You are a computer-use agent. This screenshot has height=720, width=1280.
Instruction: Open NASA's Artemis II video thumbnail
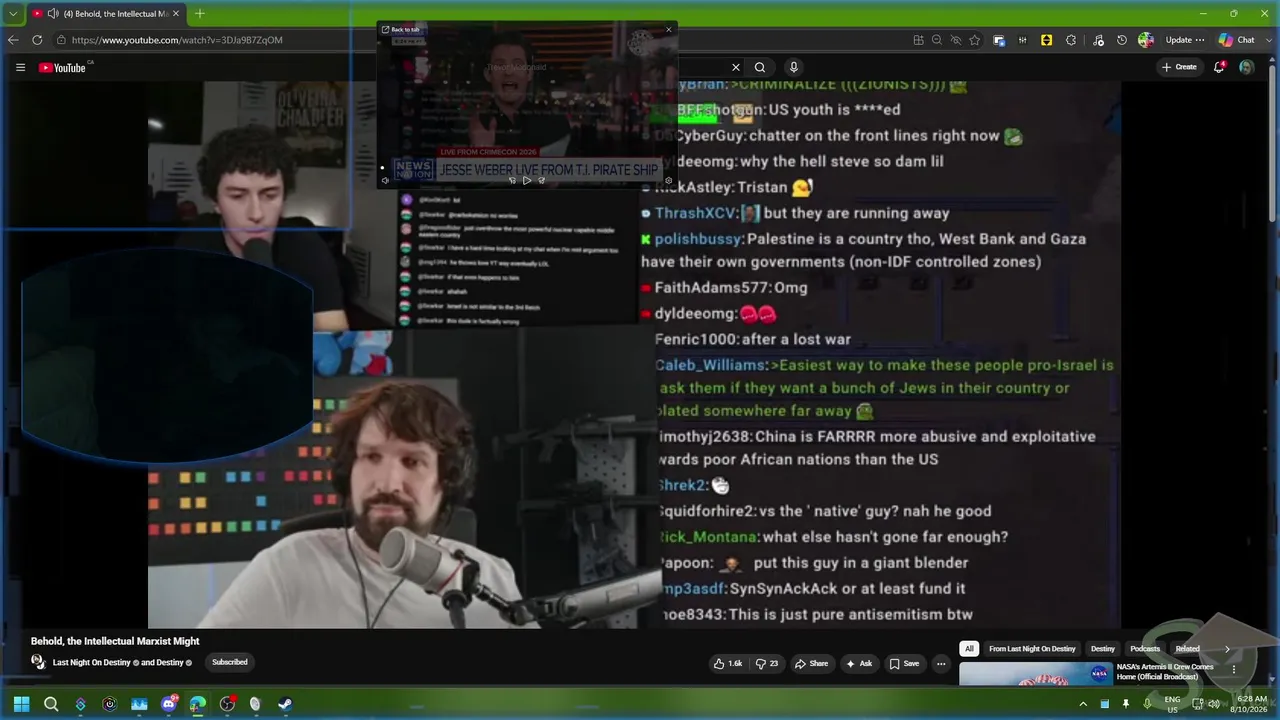click(x=1034, y=674)
